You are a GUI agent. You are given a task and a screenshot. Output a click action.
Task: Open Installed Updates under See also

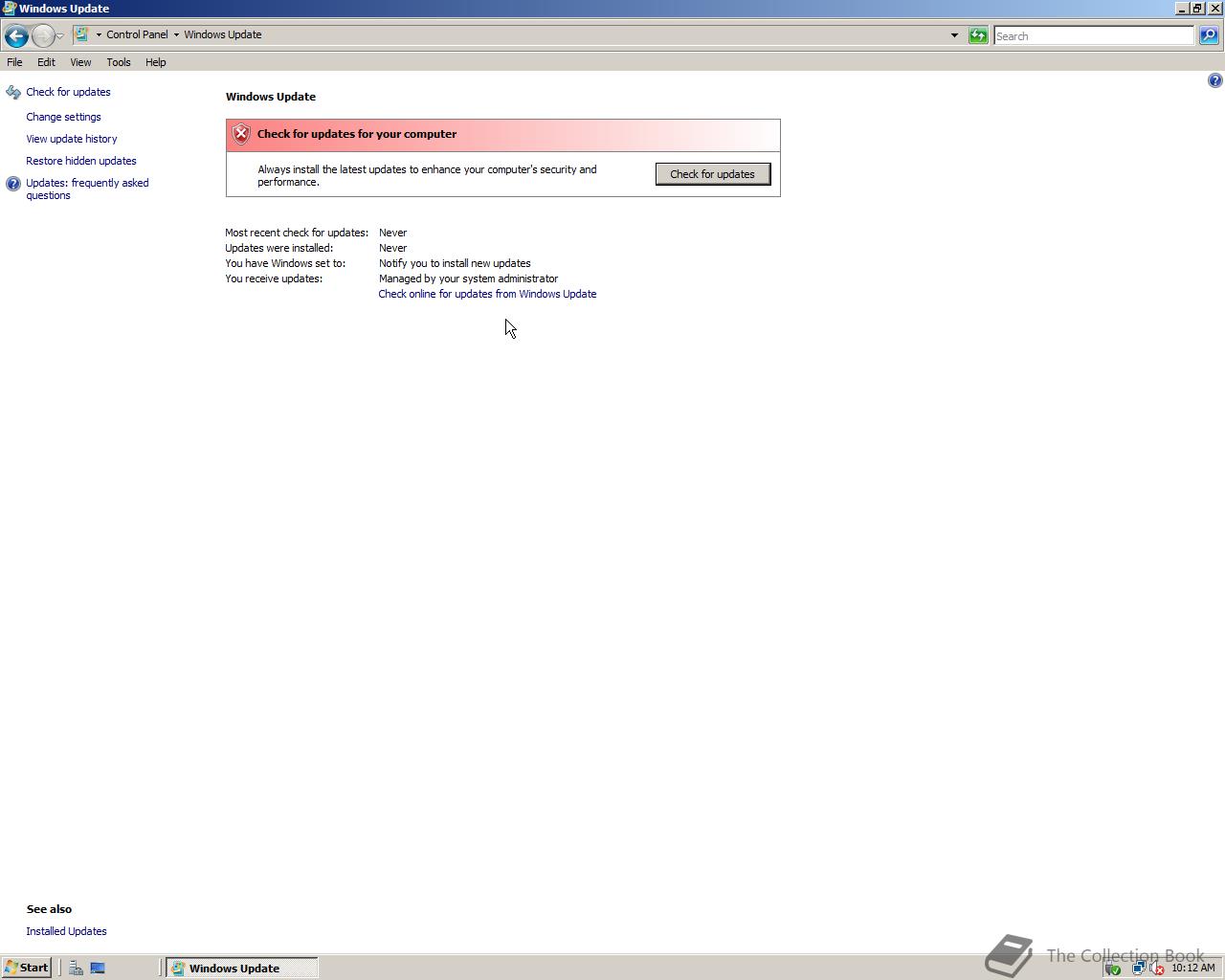[x=66, y=931]
